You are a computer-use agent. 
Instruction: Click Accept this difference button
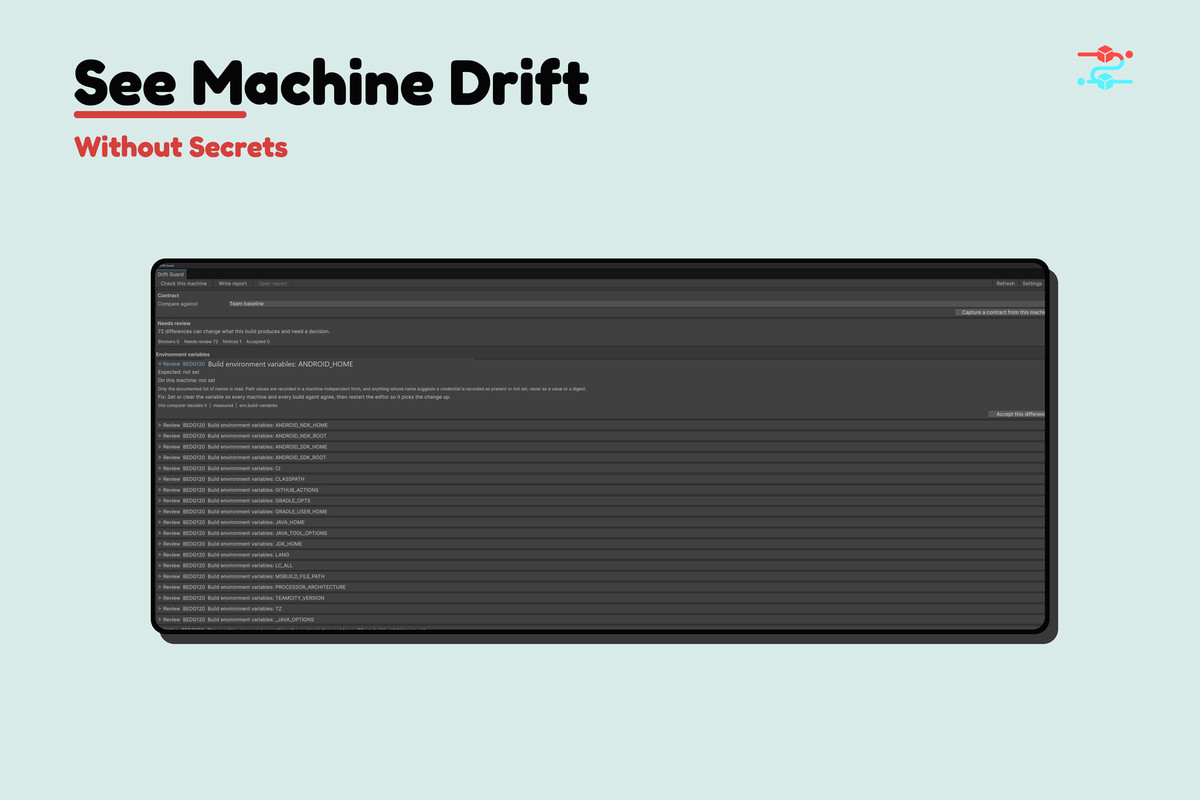pyautogui.click(x=1017, y=414)
